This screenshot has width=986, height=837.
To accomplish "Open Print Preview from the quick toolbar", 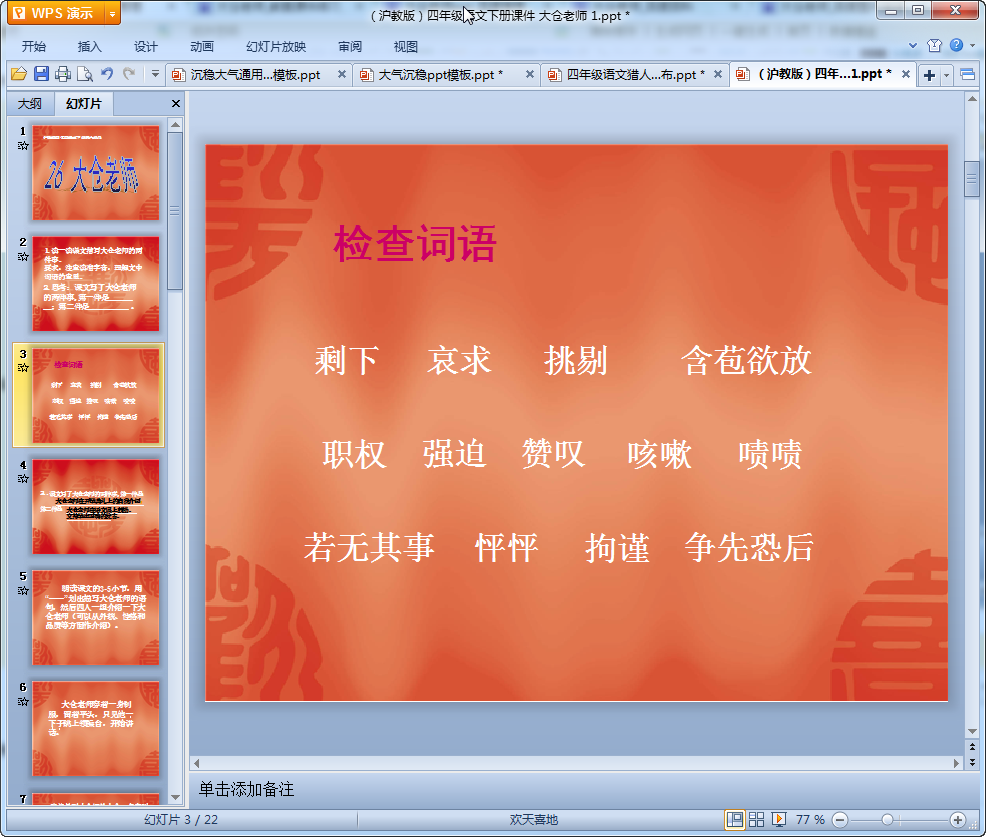I will coord(85,74).
